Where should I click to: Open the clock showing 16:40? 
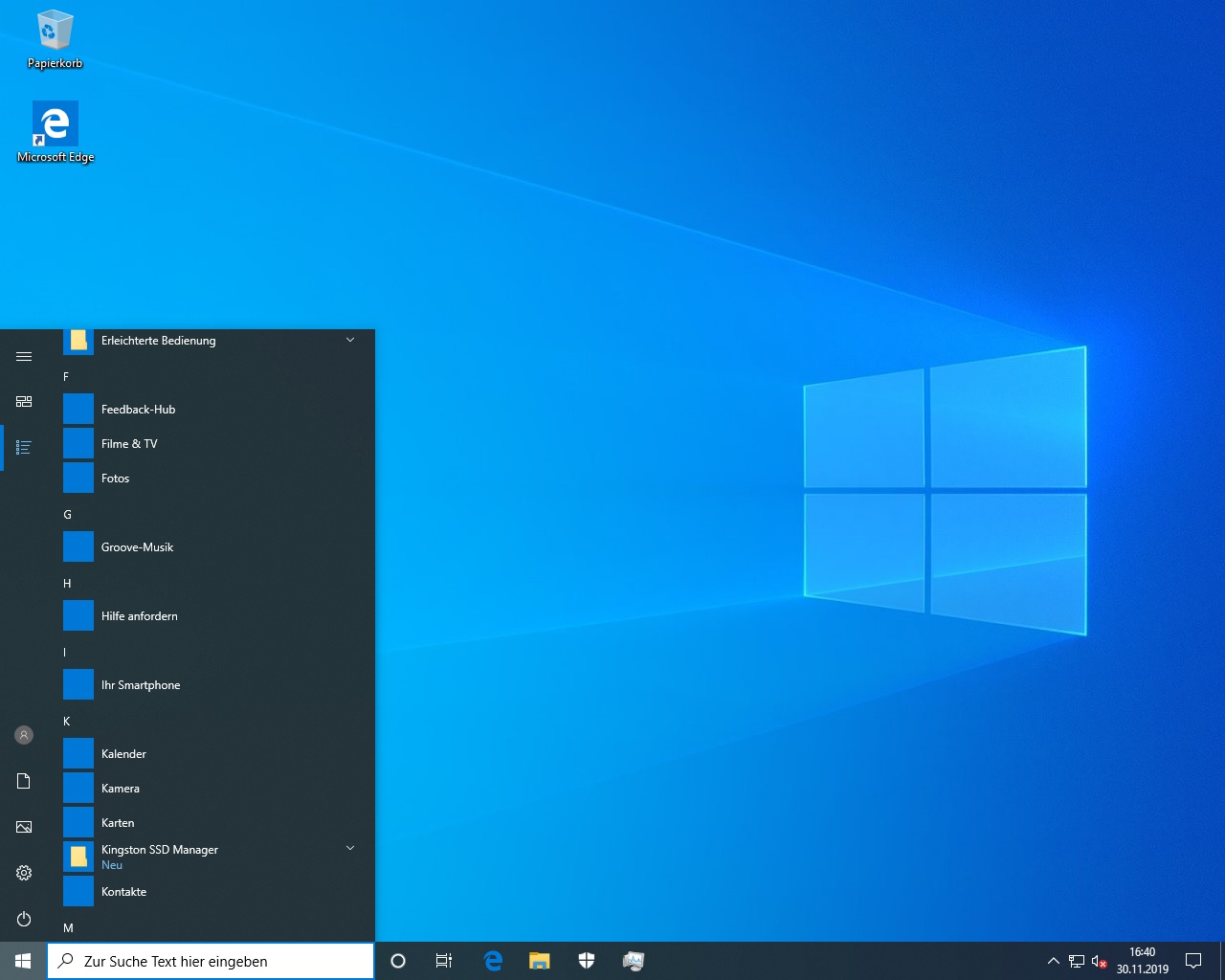coord(1143,961)
